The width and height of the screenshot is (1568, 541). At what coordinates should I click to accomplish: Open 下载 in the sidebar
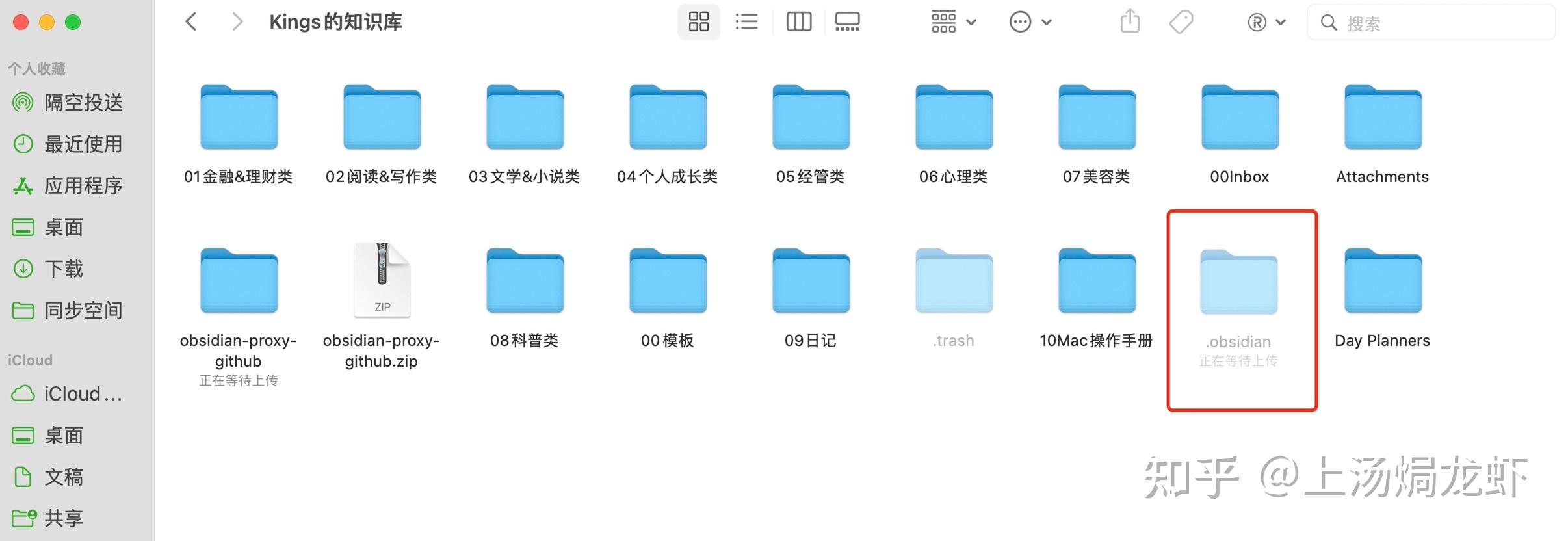(49, 269)
